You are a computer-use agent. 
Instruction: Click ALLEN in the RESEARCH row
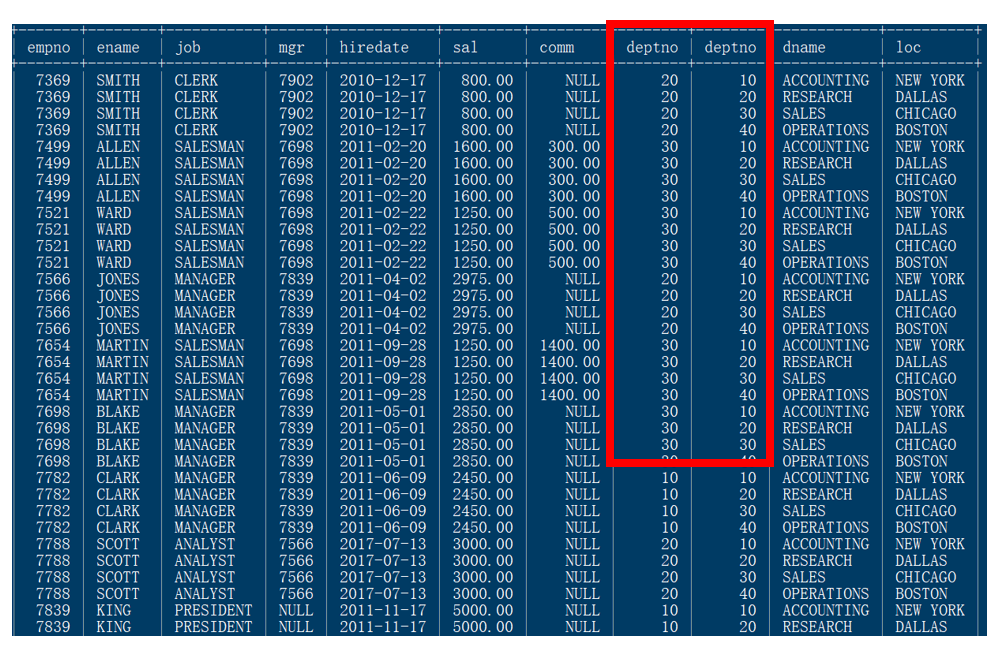[x=118, y=164]
